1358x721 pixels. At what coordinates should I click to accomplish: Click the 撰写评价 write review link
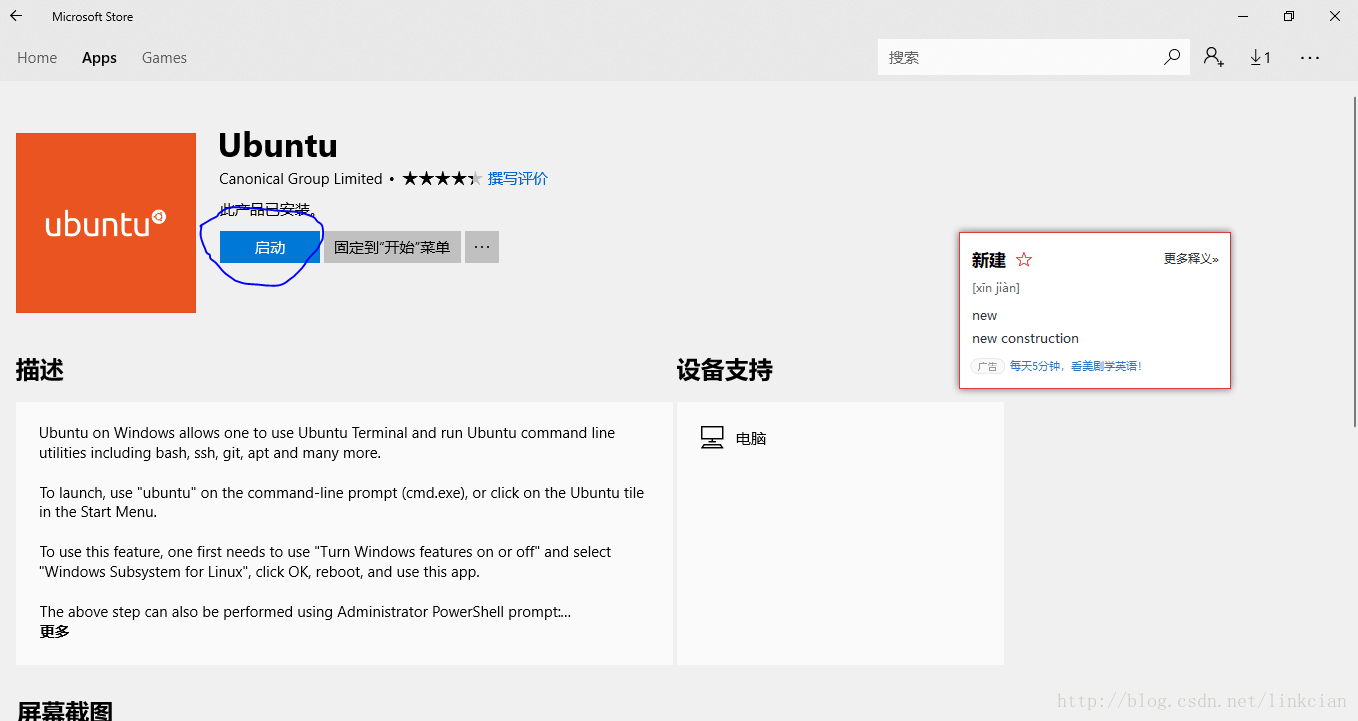[518, 179]
